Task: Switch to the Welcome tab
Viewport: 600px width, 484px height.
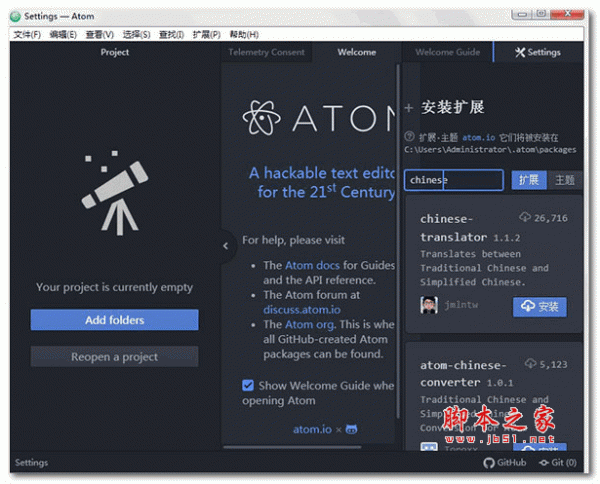Action: point(357,52)
